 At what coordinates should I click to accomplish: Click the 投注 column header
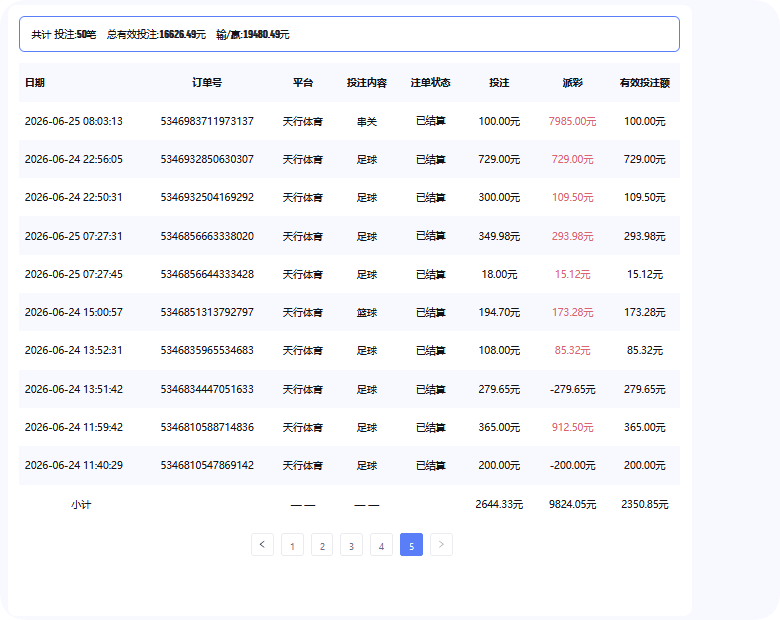(x=499, y=83)
